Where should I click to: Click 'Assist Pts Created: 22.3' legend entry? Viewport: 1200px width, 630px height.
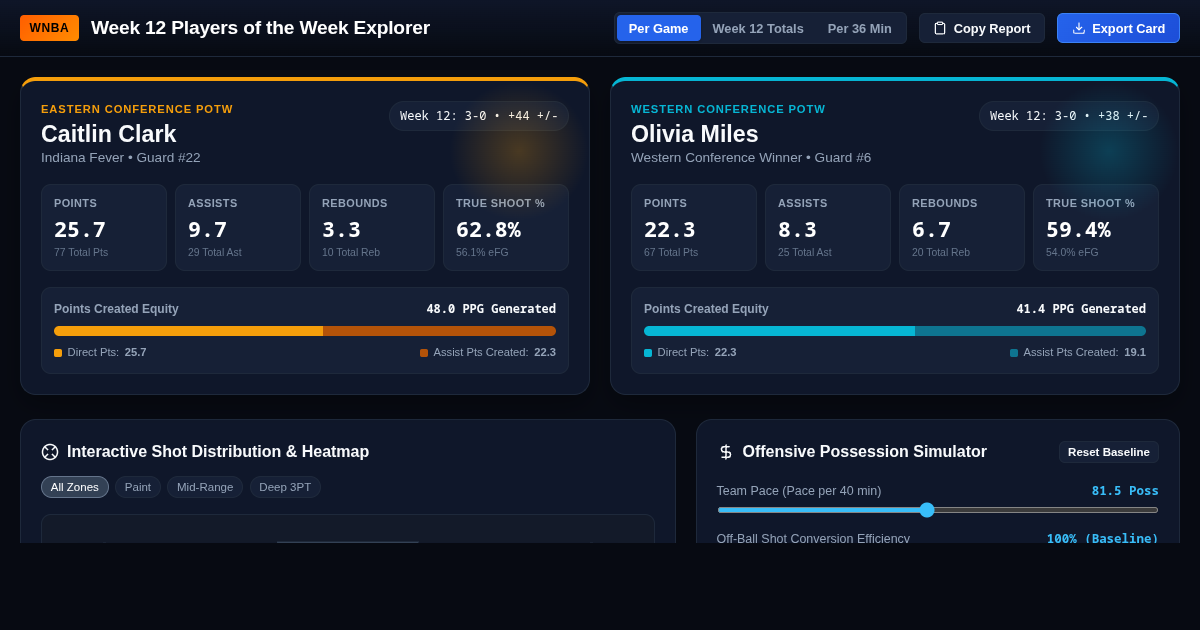(x=488, y=352)
